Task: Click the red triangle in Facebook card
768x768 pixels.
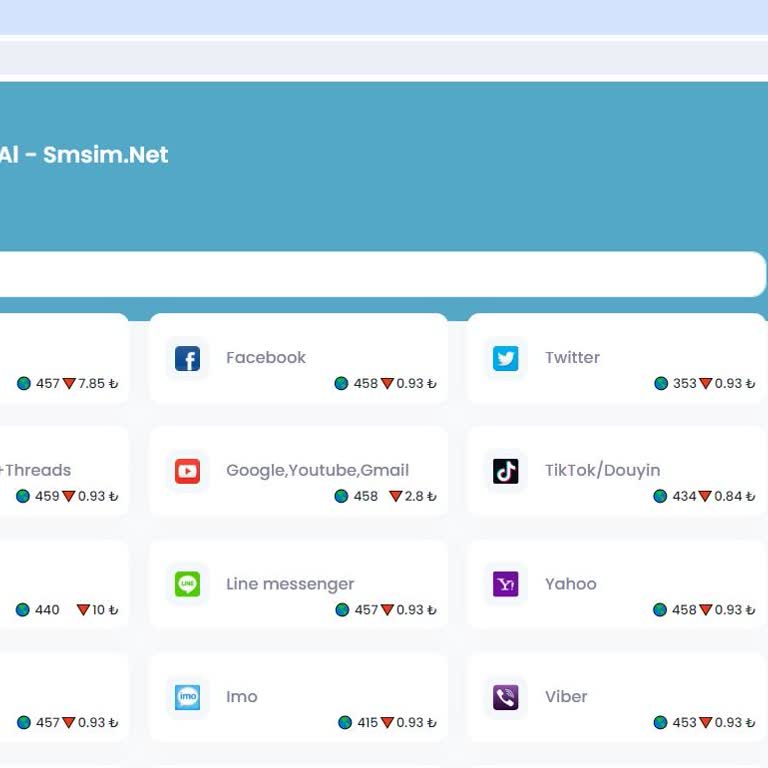Action: pyautogui.click(x=387, y=384)
